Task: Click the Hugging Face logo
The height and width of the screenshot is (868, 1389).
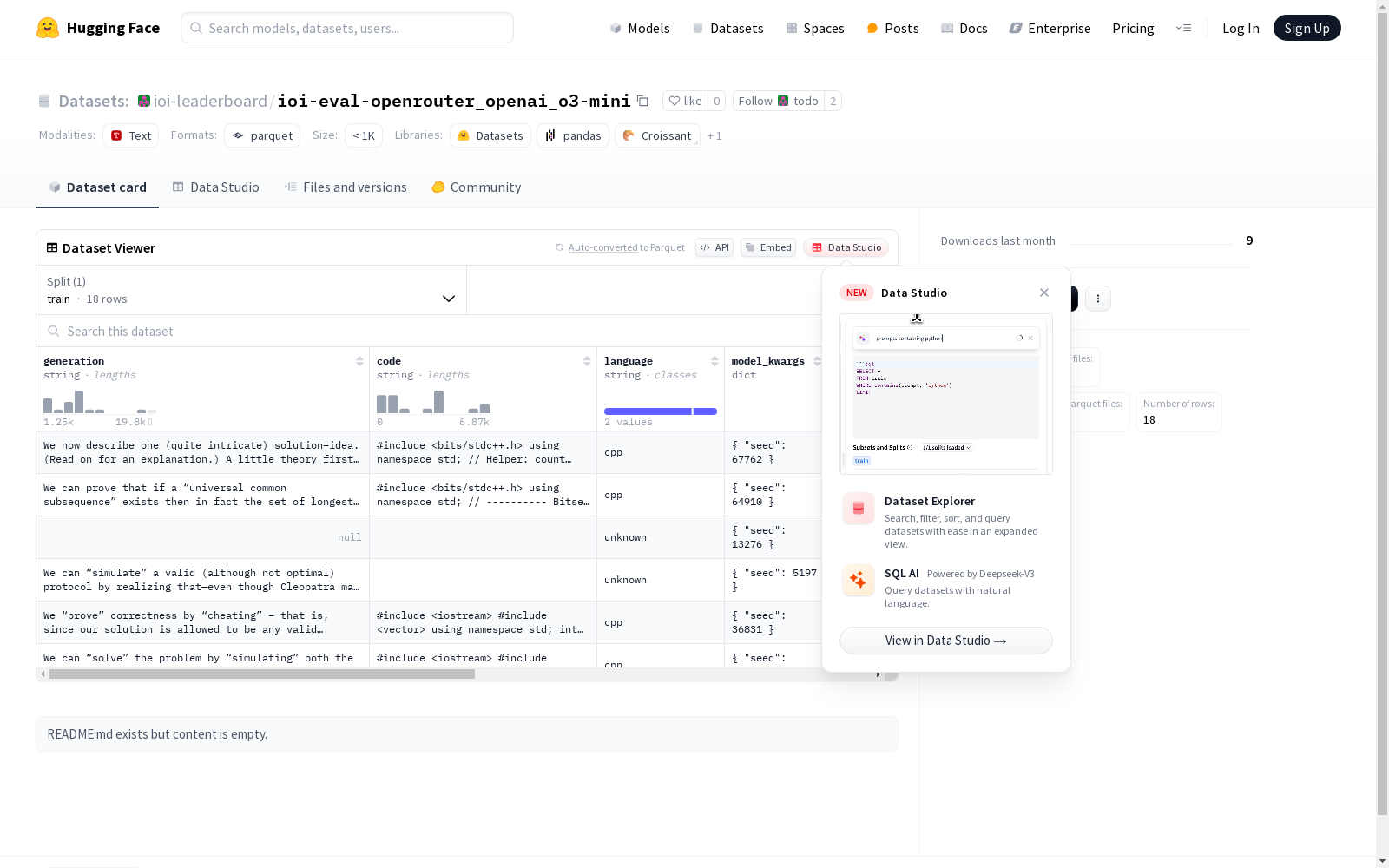Action: pos(98,28)
